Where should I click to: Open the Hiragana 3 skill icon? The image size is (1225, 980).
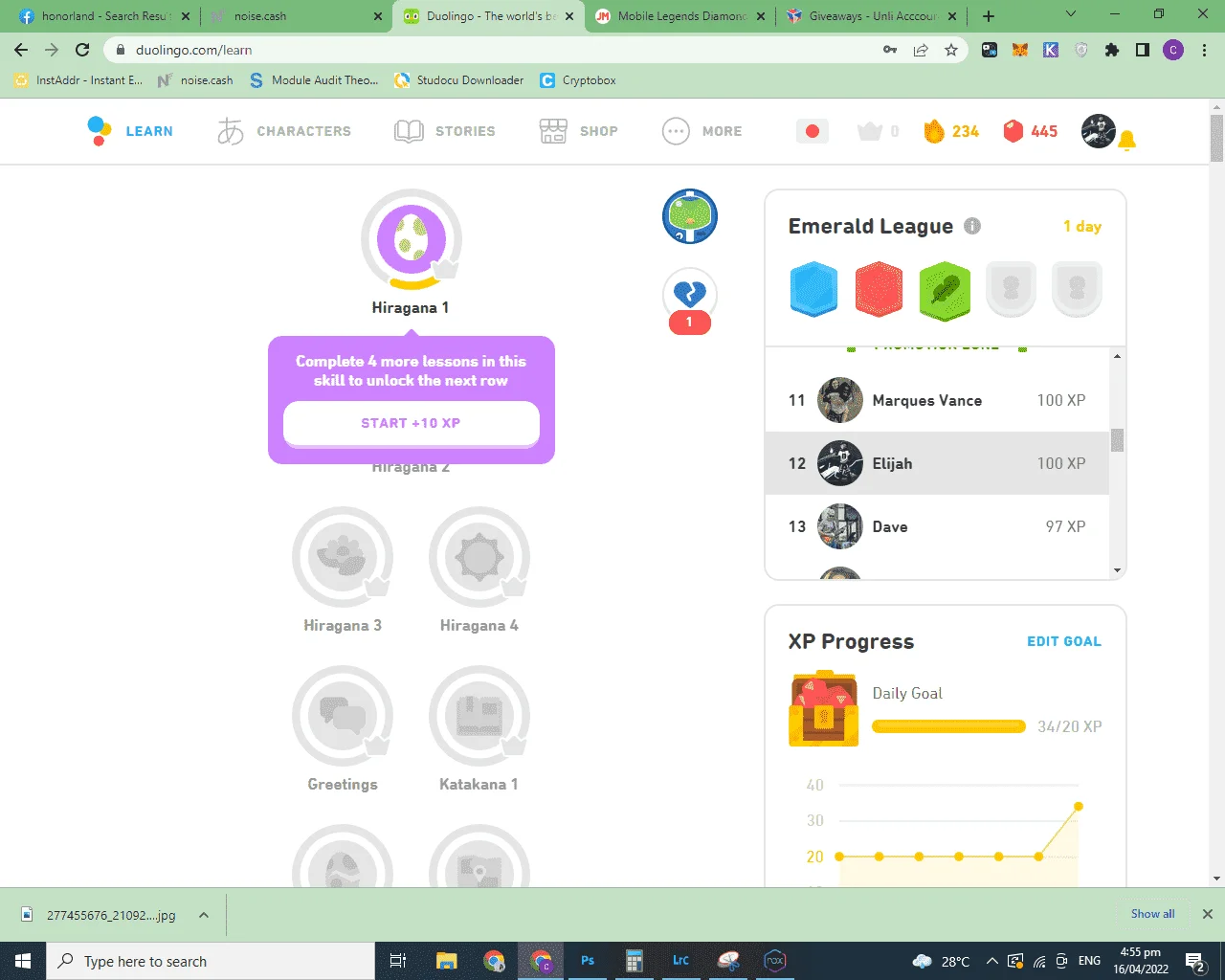click(343, 557)
